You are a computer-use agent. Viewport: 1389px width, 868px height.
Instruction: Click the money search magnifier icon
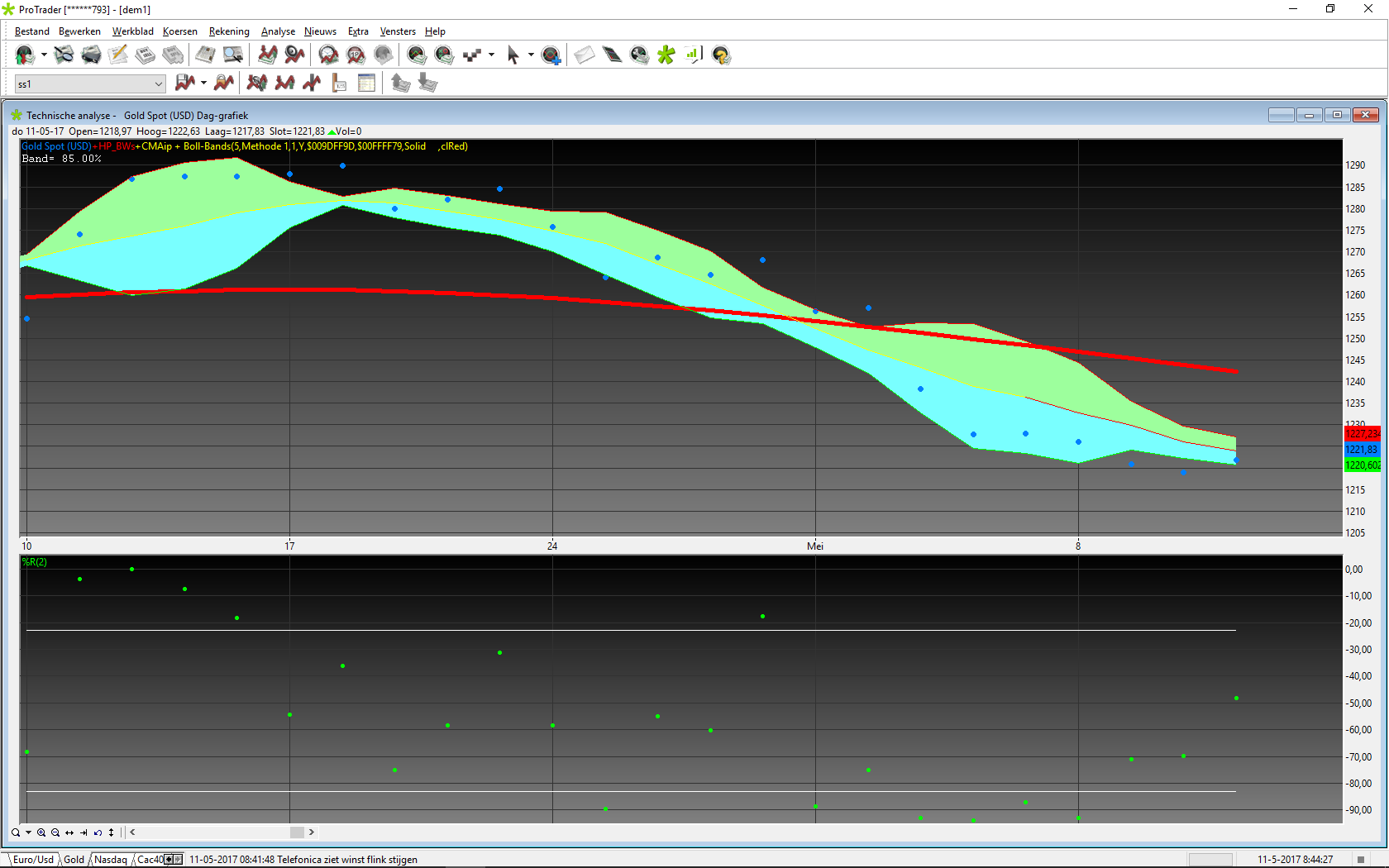[64, 55]
